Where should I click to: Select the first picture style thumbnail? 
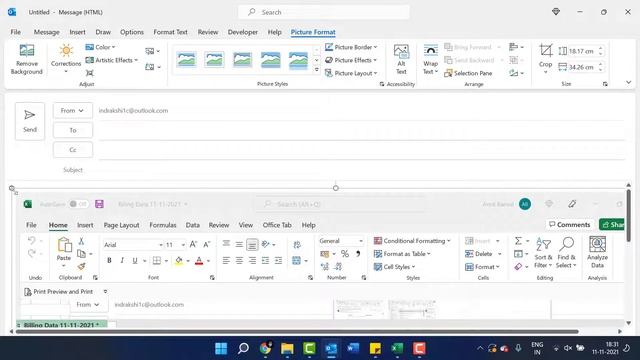coord(187,60)
